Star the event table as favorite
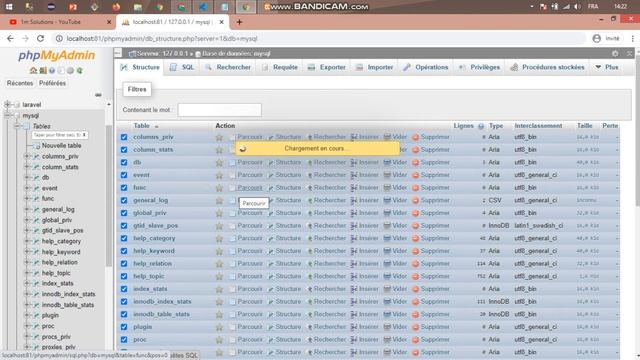The image size is (640, 360). pos(219,176)
